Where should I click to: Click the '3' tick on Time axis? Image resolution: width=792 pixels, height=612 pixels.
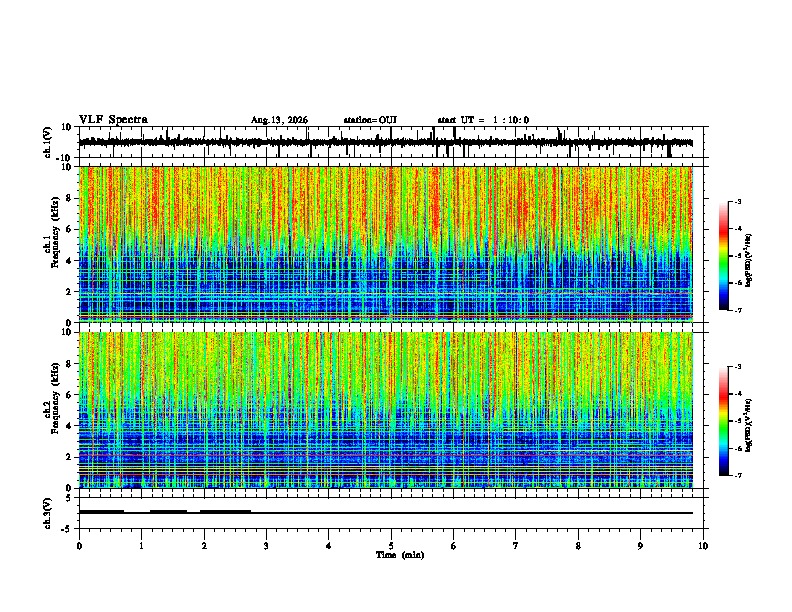[266, 545]
